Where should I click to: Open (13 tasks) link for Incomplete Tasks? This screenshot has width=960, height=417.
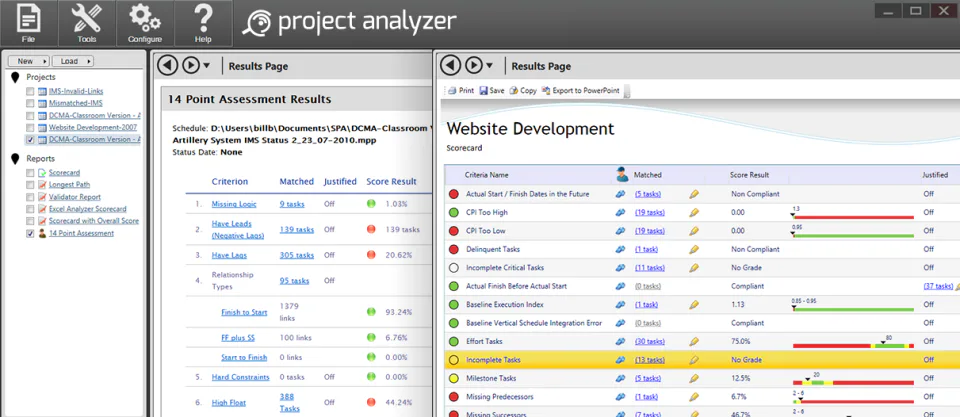click(x=650, y=360)
